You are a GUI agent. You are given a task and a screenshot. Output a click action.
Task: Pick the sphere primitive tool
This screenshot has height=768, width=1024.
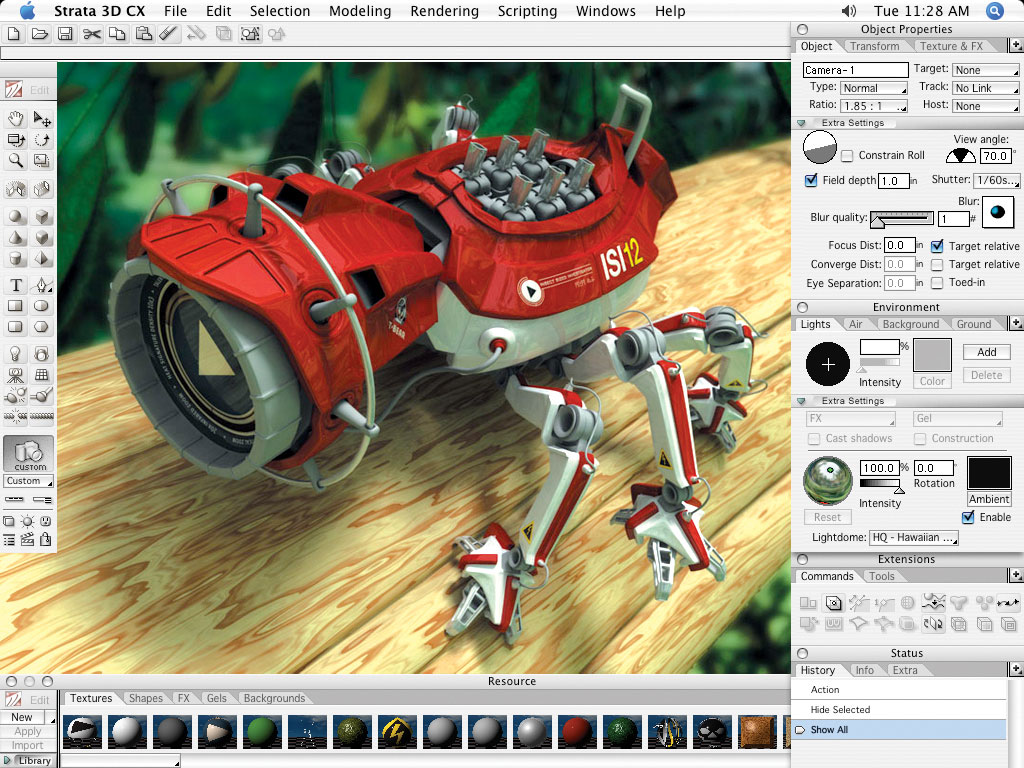[x=16, y=217]
